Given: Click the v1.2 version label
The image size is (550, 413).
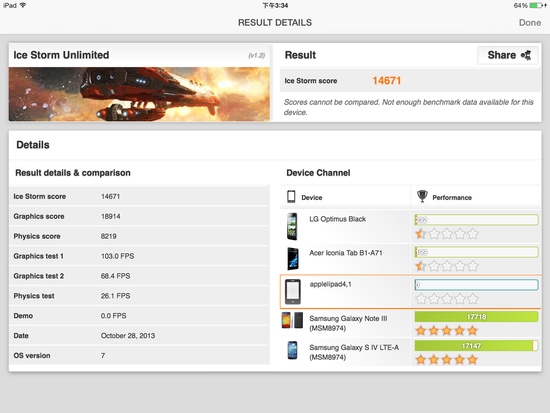Looking at the screenshot, I should (x=256, y=55).
